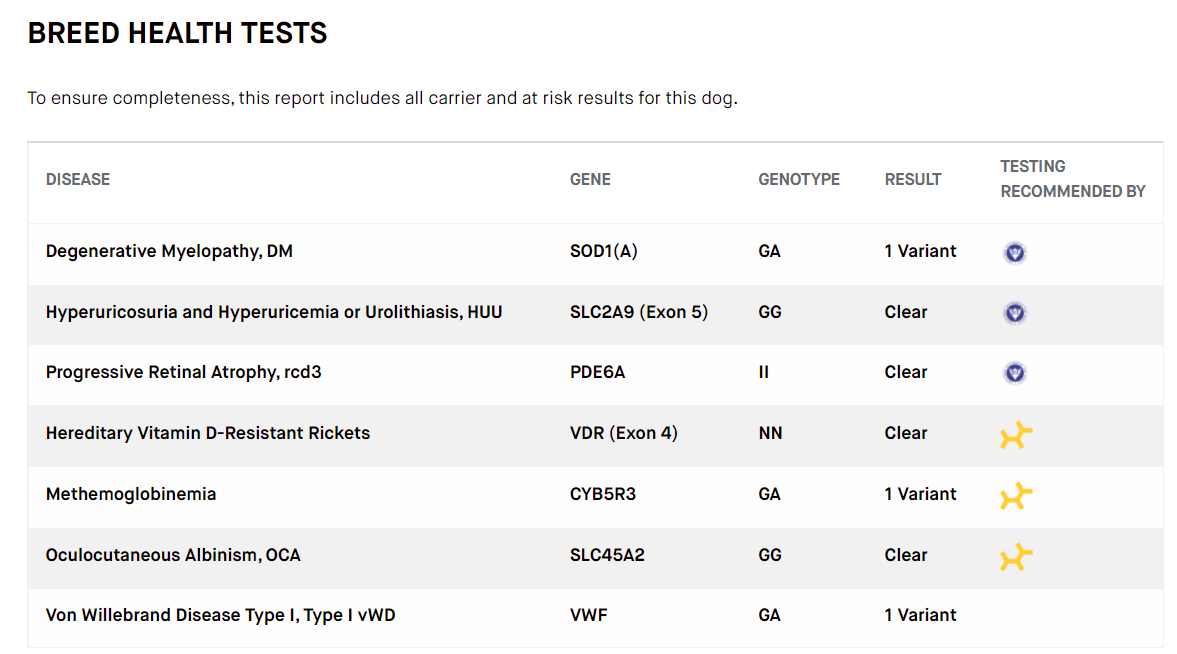Click the 1 Variant result for VWF
Image resolution: width=1177 pixels, height=654 pixels.
(x=920, y=616)
